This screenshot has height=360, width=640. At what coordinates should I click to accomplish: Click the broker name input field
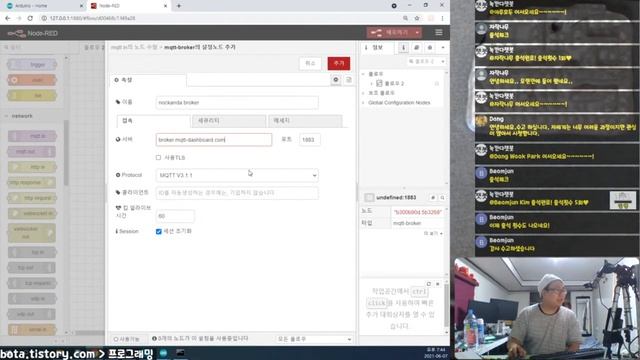[237, 102]
